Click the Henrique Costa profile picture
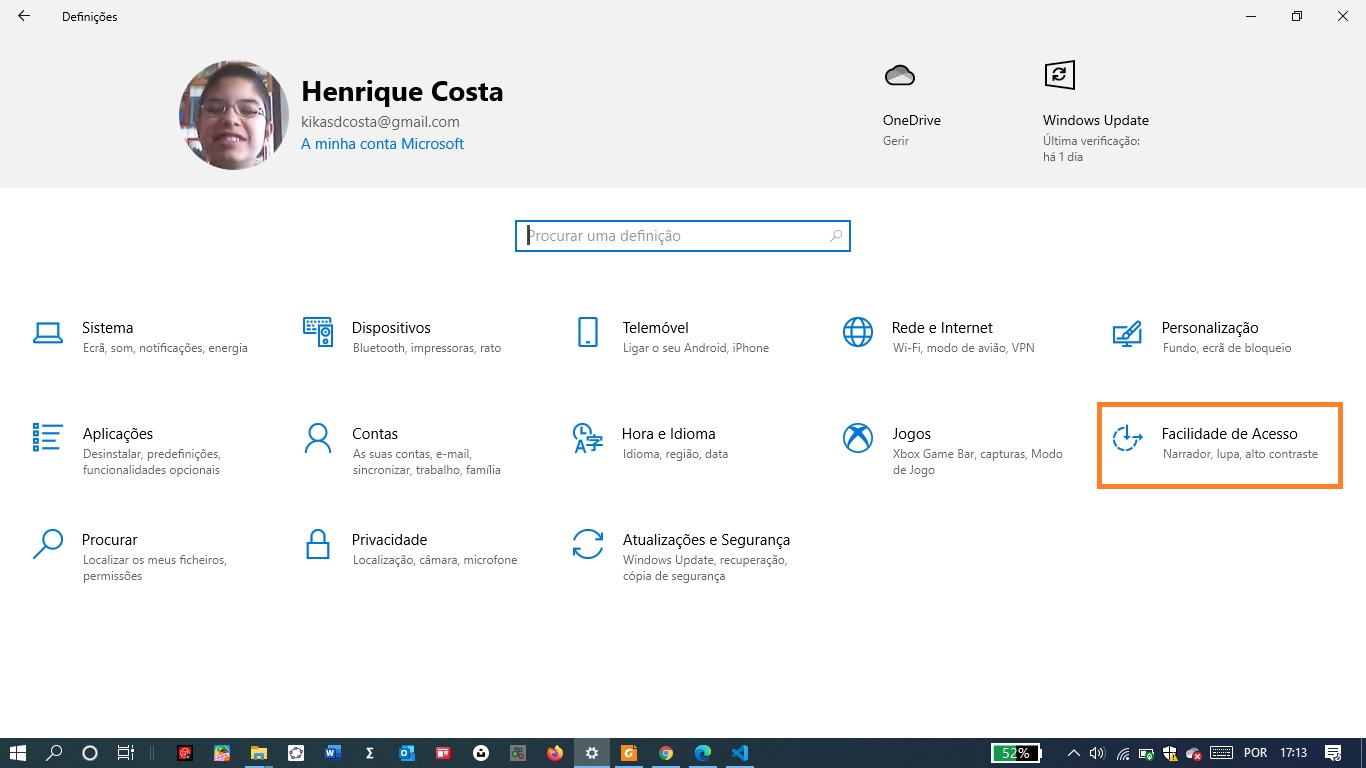This screenshot has width=1366, height=768. coord(234,115)
